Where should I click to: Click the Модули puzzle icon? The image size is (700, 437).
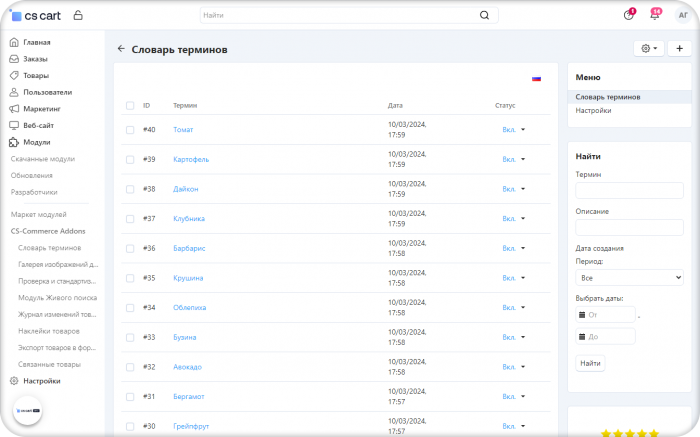tap(14, 142)
